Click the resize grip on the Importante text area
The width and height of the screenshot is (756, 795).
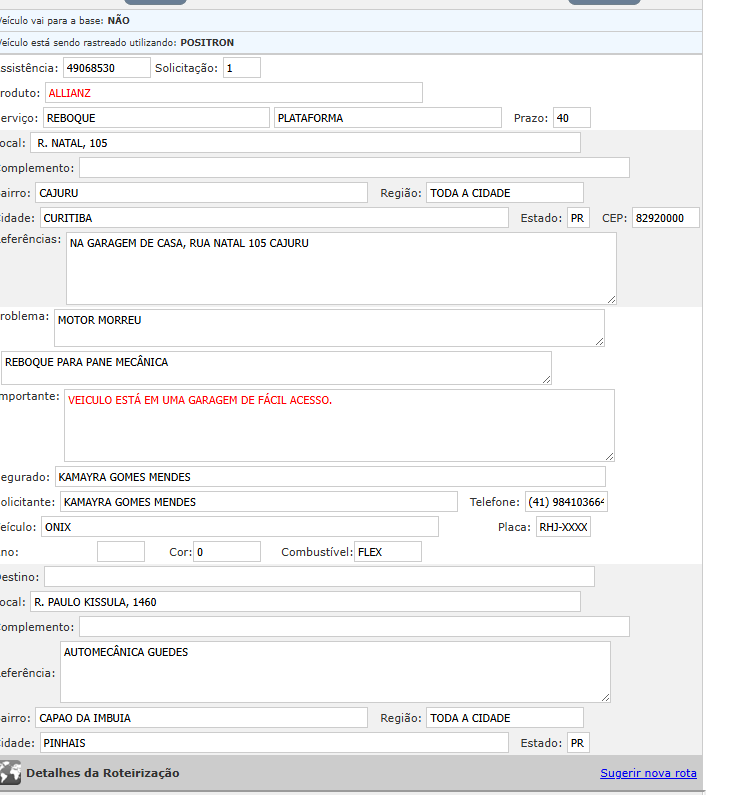[x=609, y=456]
